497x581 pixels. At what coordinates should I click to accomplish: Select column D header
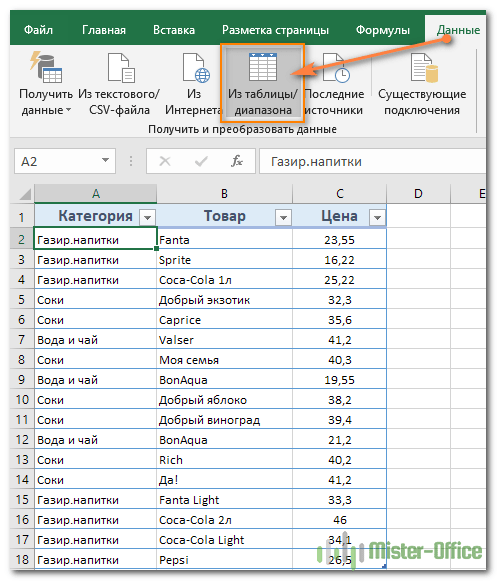(x=418, y=194)
